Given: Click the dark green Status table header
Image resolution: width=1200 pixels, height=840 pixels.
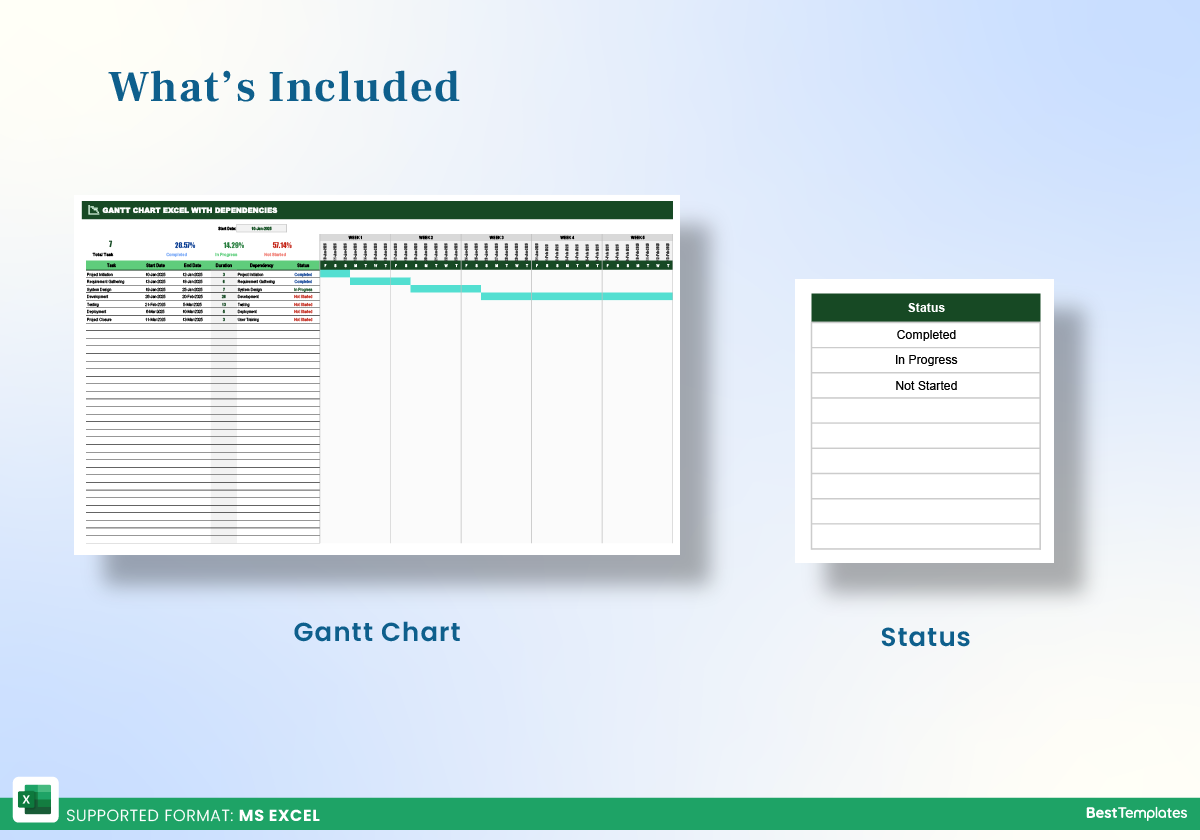Looking at the screenshot, I should point(925,307).
